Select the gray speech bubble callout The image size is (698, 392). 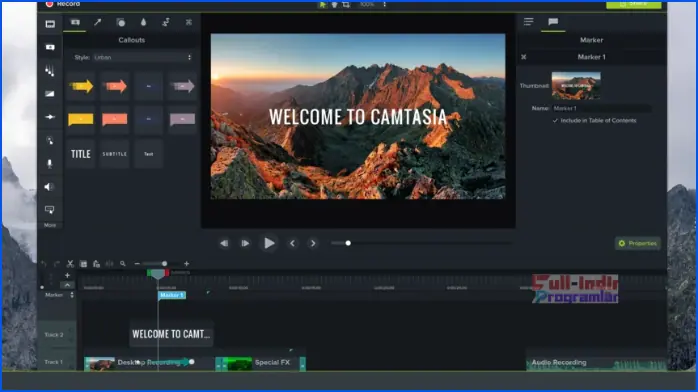(183, 119)
